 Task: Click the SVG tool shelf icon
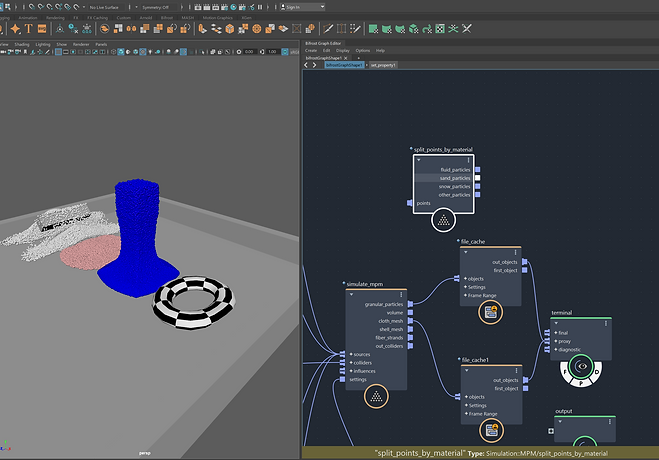click(x=42, y=29)
